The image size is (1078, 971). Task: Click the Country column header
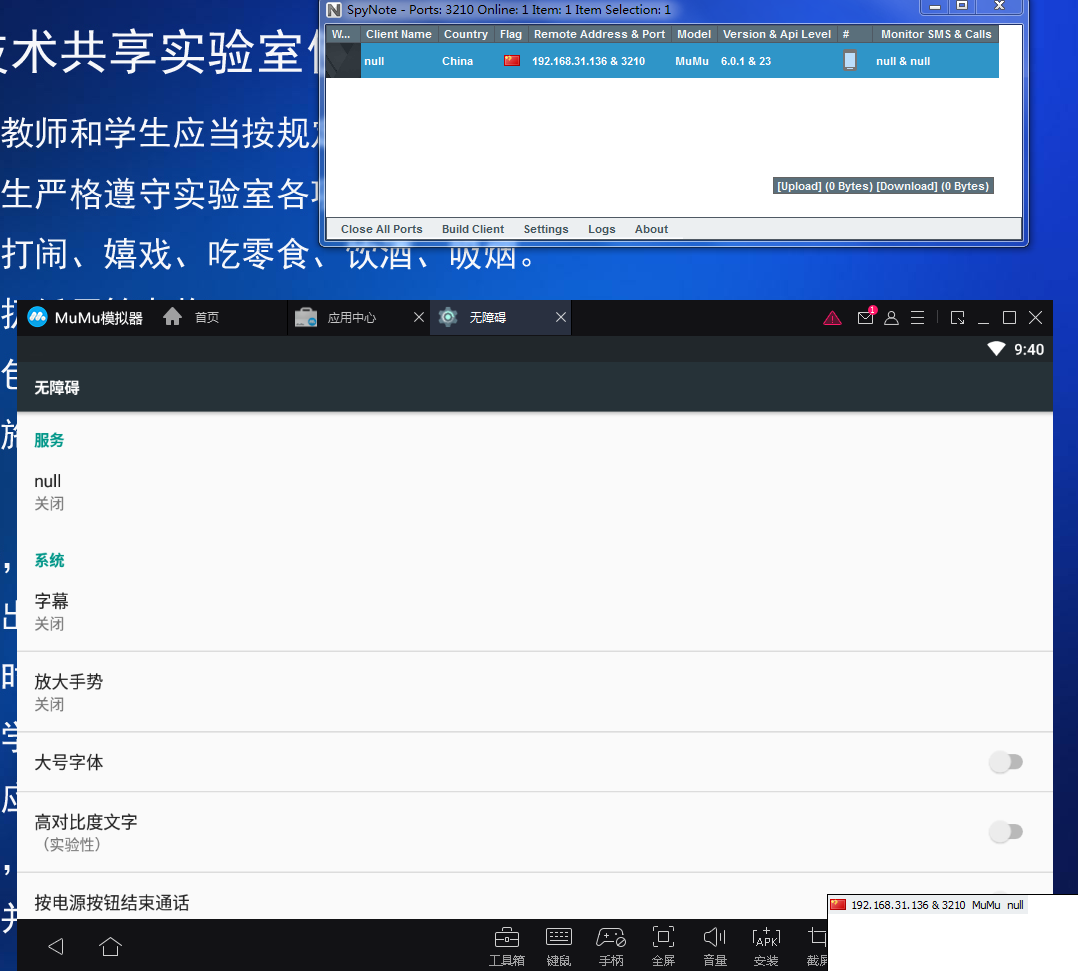pyautogui.click(x=465, y=34)
